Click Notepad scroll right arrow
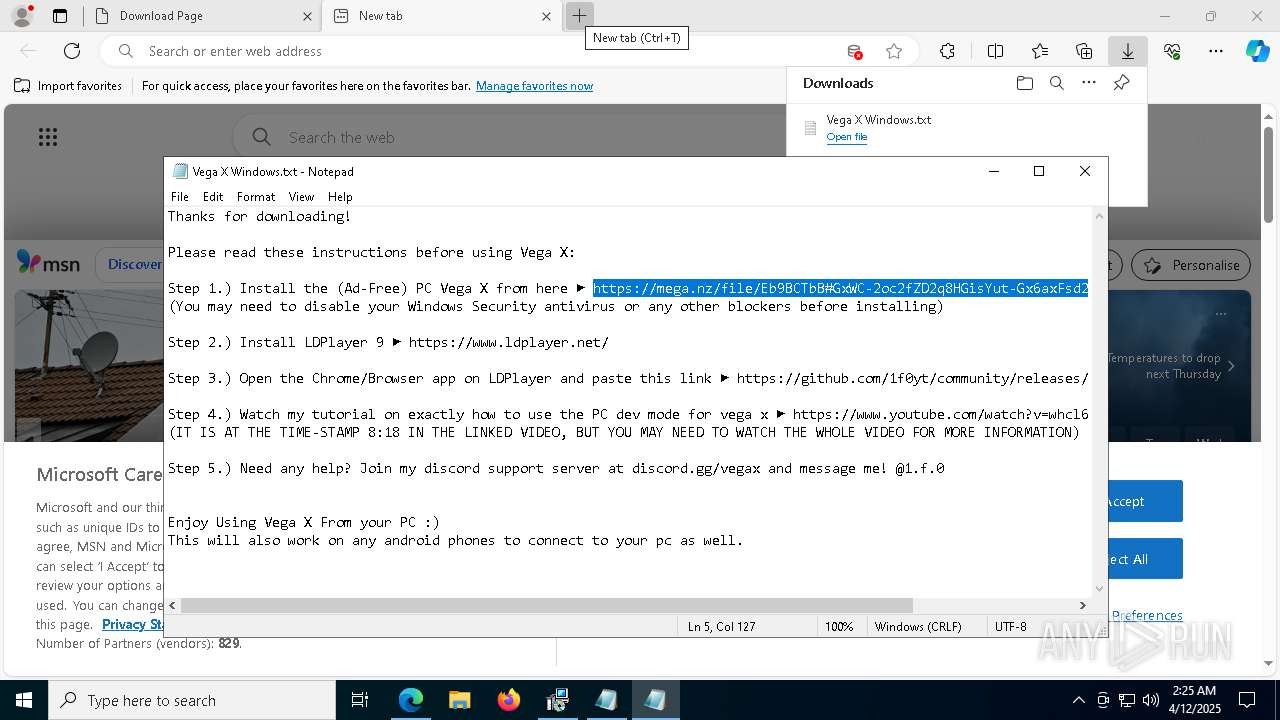 [x=1082, y=605]
